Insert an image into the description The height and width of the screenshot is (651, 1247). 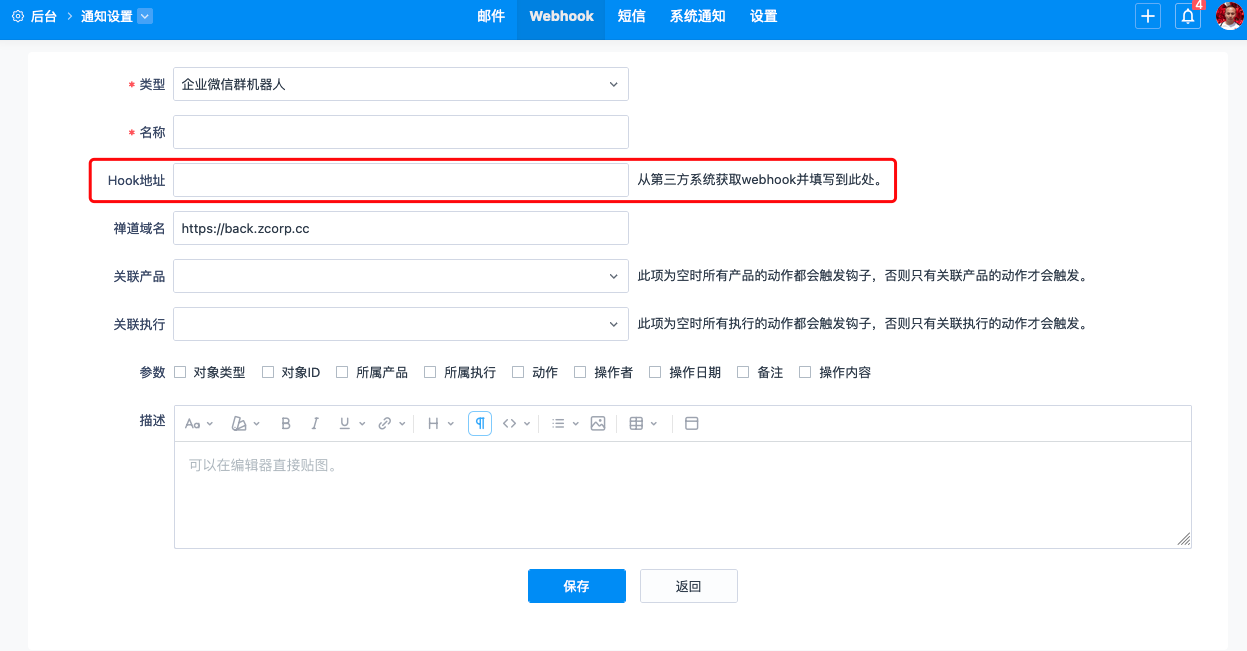598,424
